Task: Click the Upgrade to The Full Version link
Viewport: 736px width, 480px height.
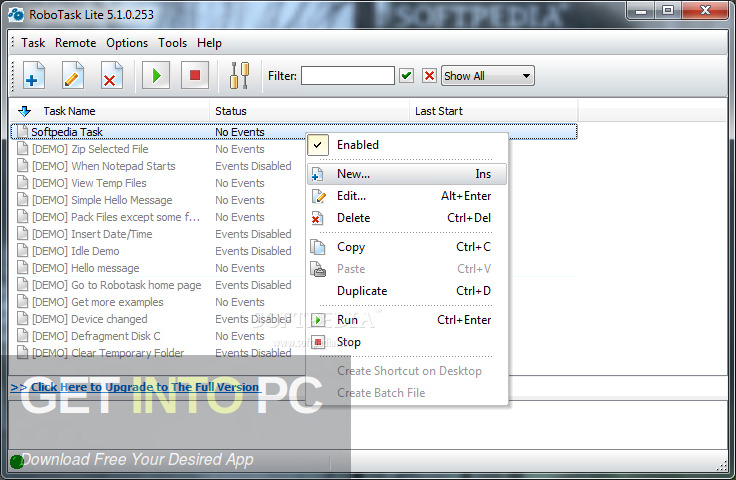Action: tap(135, 387)
